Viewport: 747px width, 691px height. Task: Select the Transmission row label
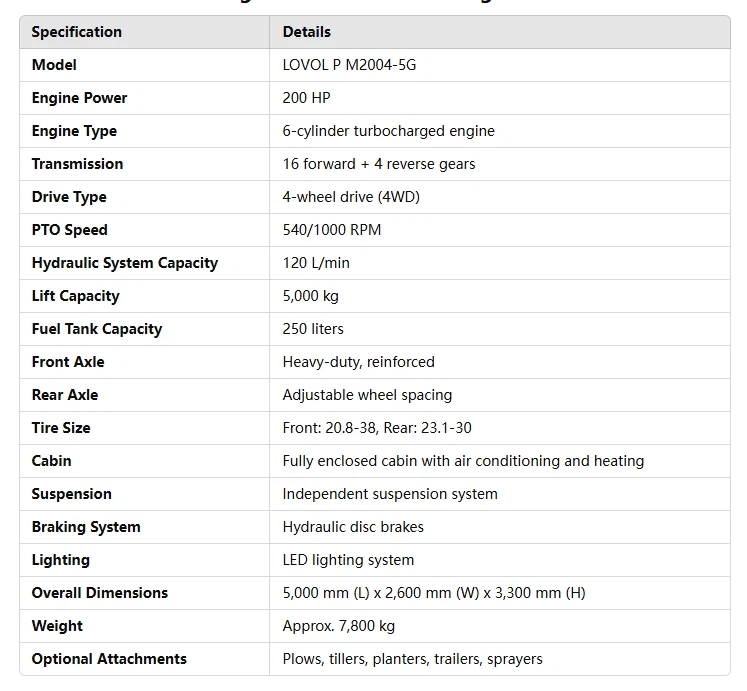pos(77,164)
